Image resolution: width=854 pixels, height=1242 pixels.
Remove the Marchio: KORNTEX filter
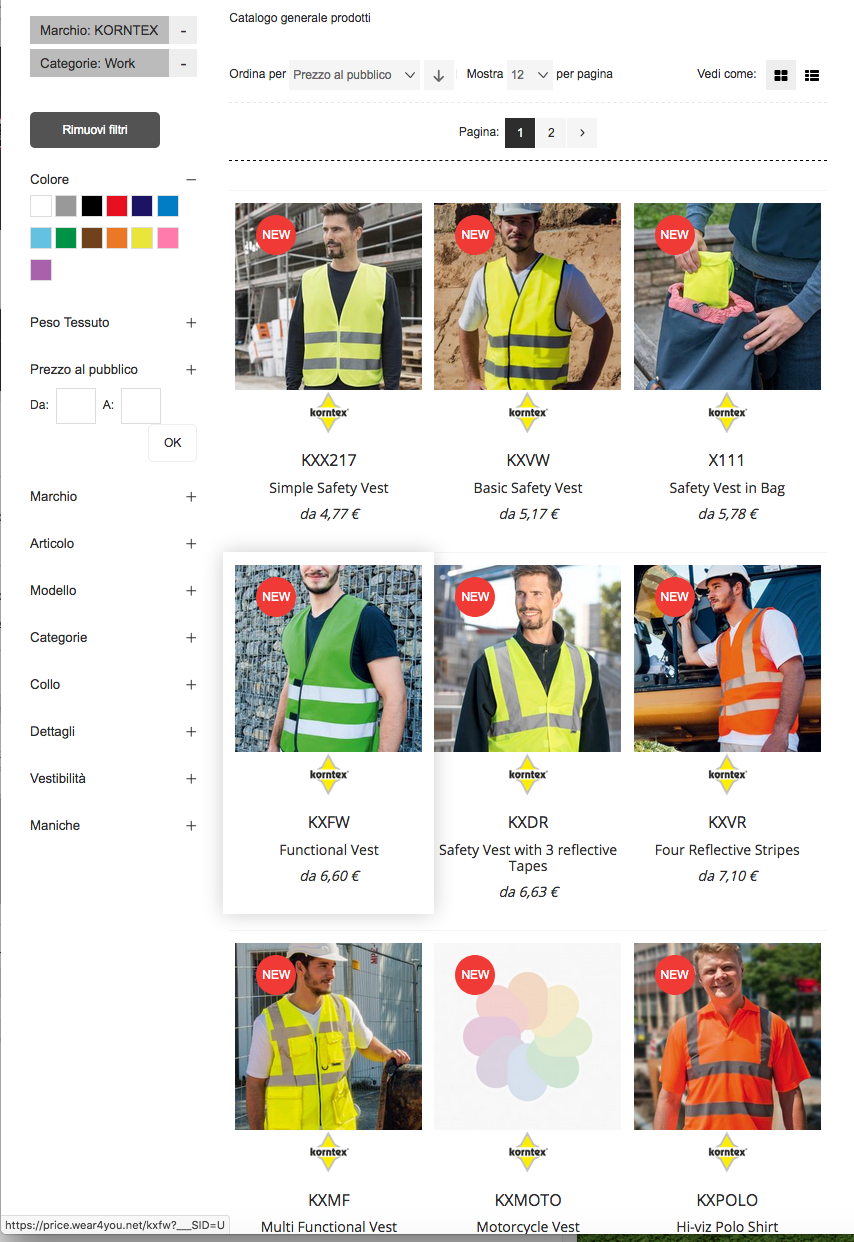point(183,31)
